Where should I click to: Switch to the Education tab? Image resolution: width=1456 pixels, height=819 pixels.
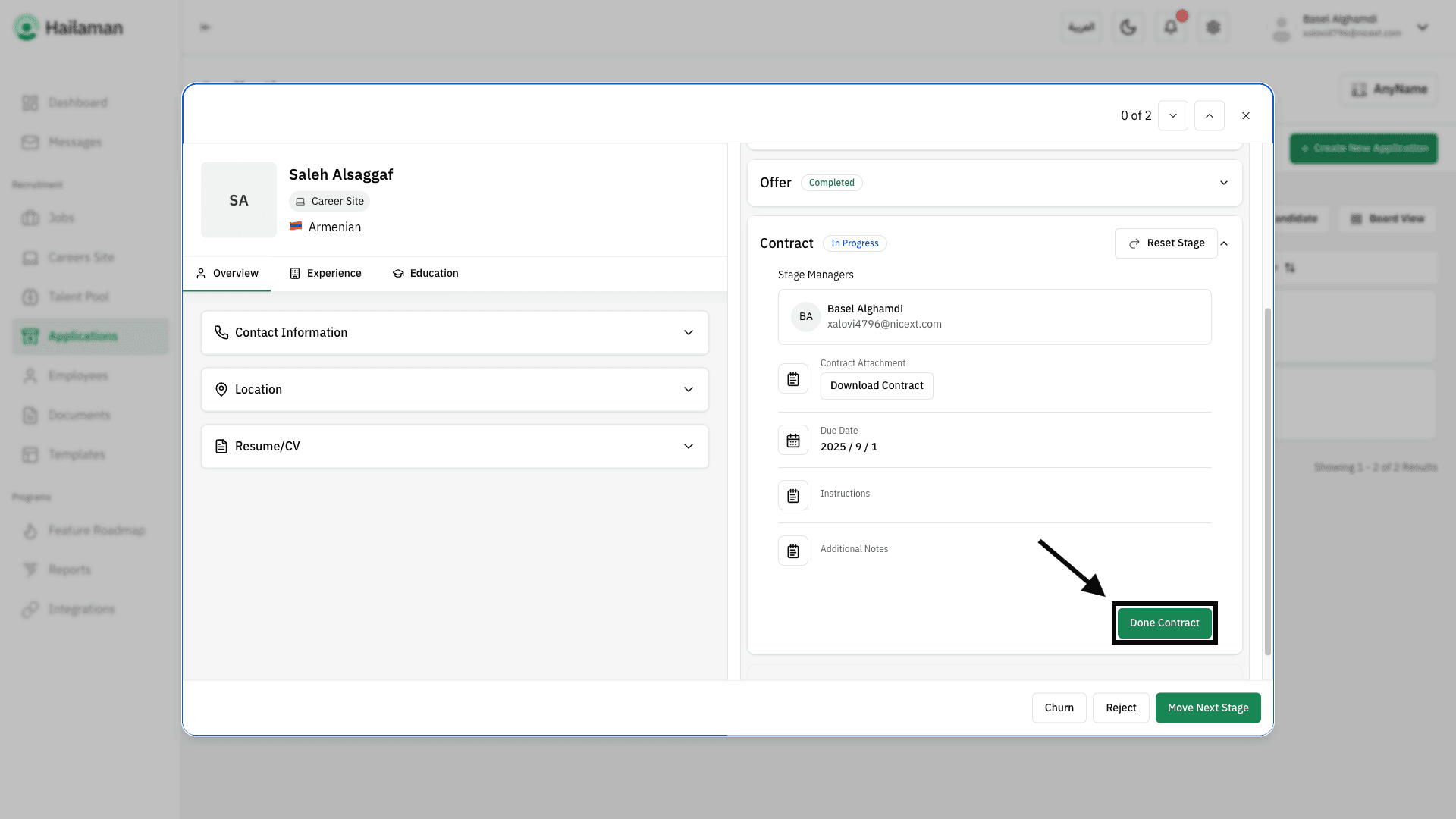coord(425,273)
